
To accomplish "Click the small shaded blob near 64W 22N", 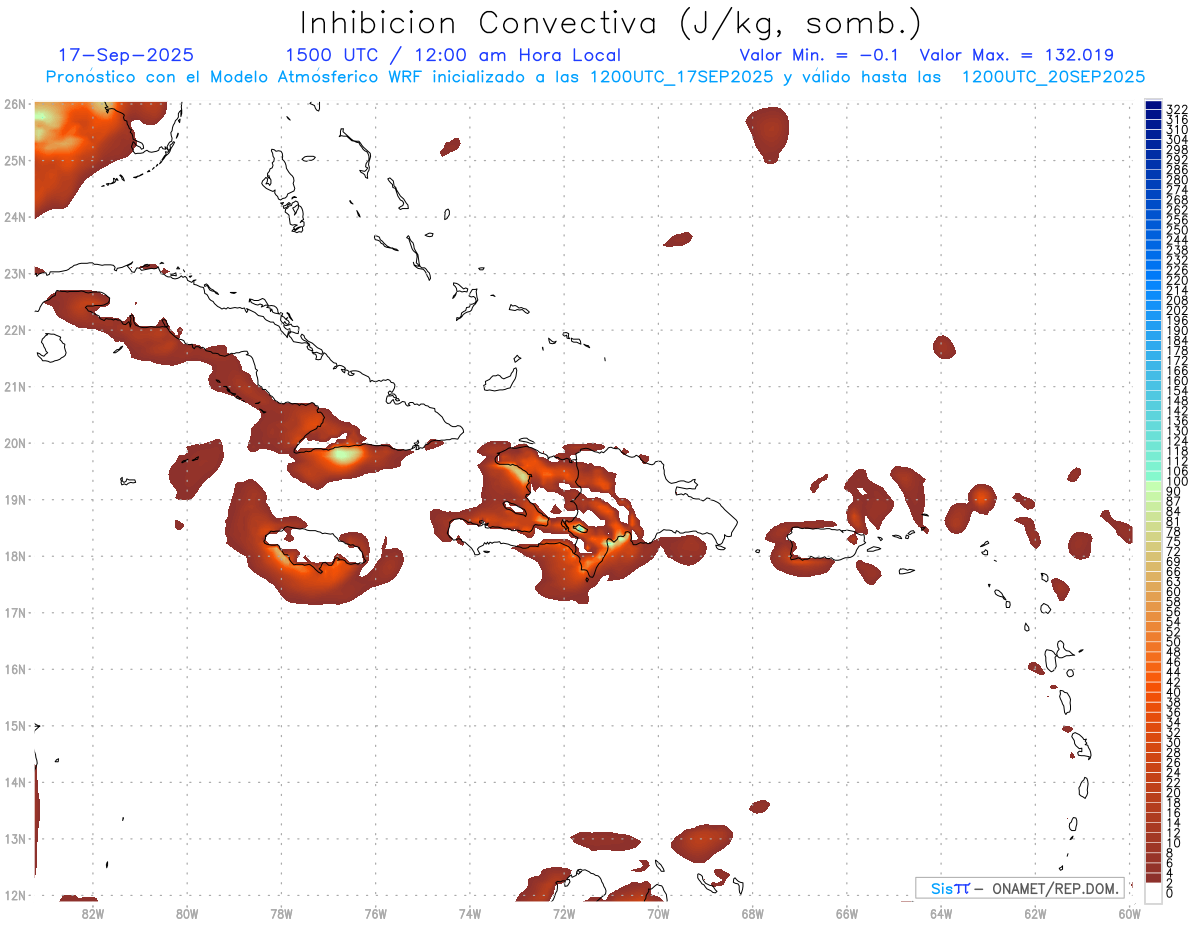I will pos(944,347).
